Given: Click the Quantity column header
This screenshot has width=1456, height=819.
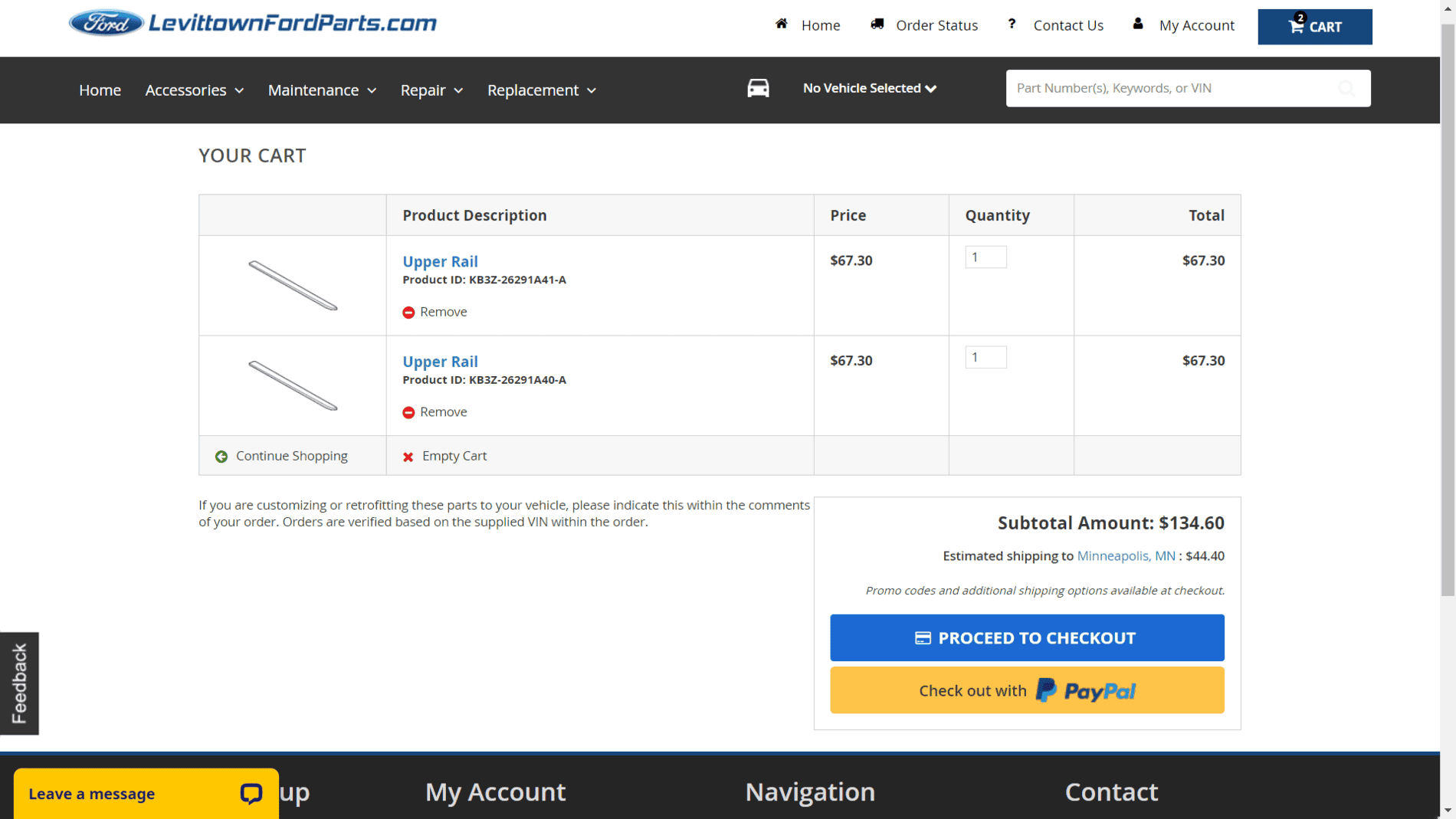Looking at the screenshot, I should [997, 215].
